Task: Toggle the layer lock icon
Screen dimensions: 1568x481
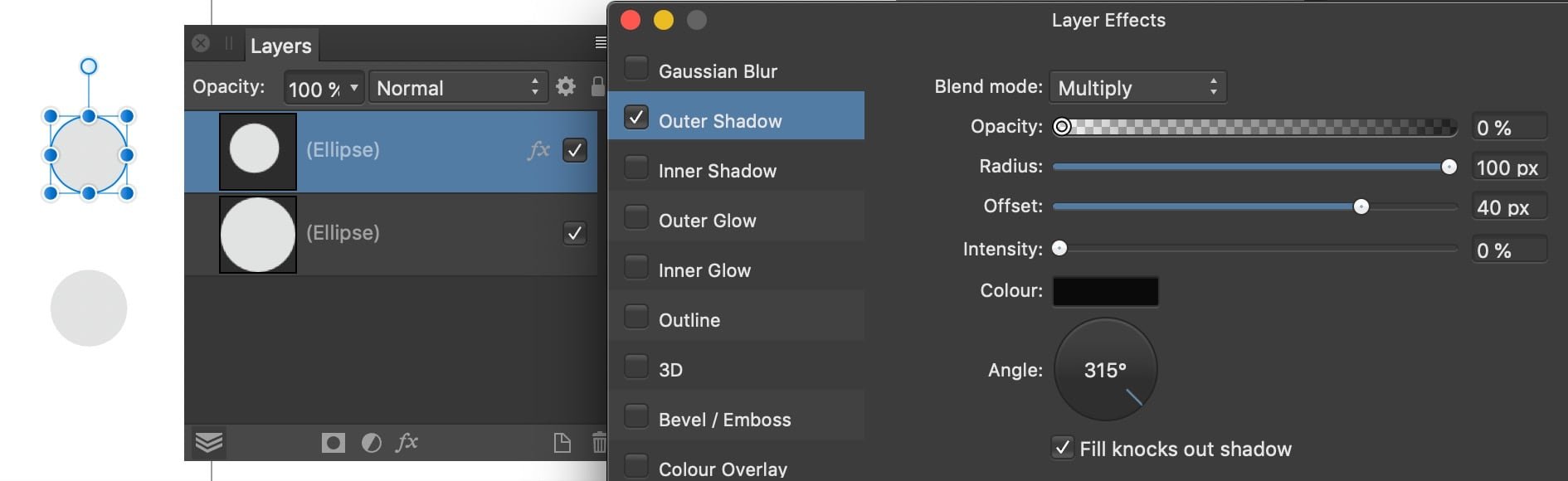Action: click(x=597, y=86)
